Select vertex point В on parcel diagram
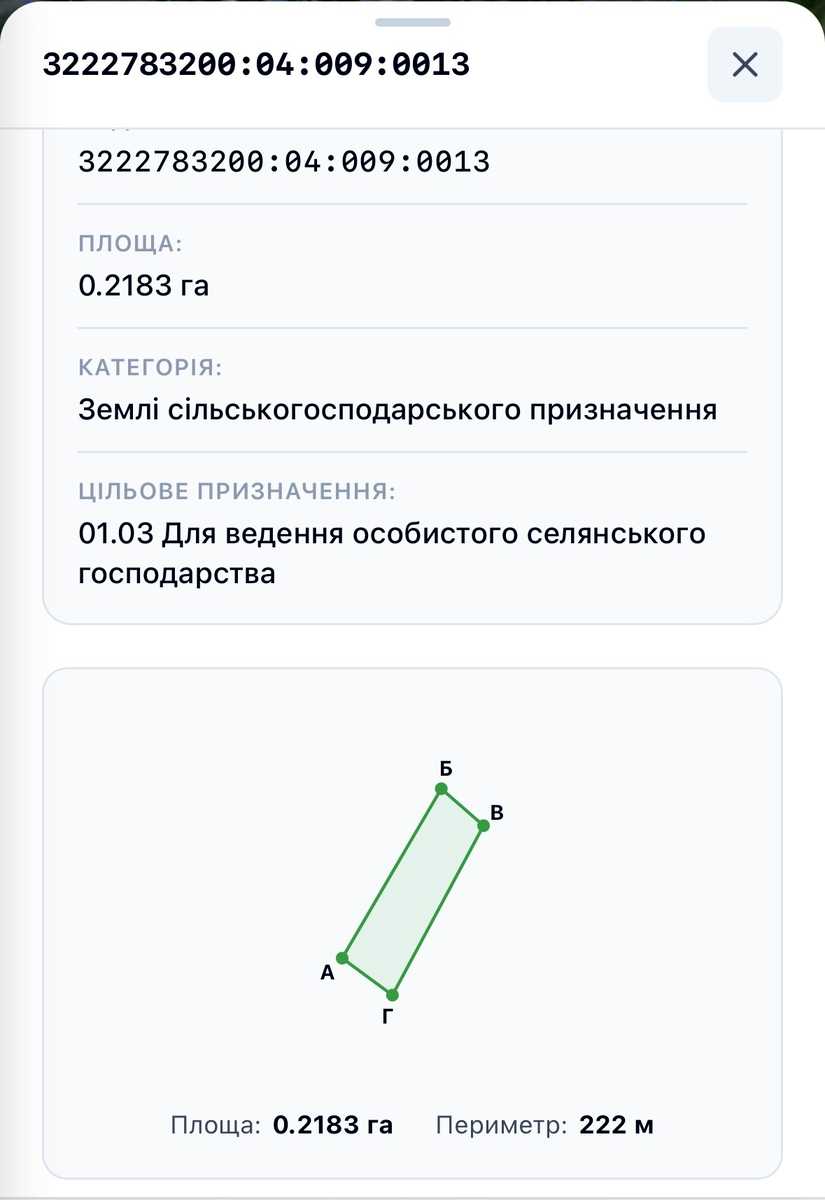 click(x=483, y=825)
